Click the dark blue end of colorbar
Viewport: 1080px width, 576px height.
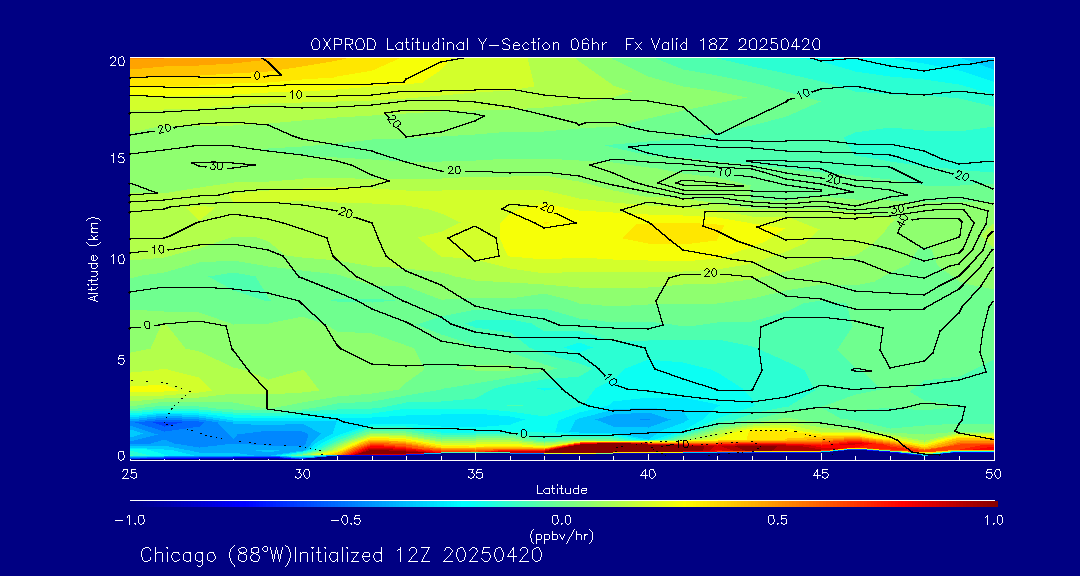click(x=136, y=503)
